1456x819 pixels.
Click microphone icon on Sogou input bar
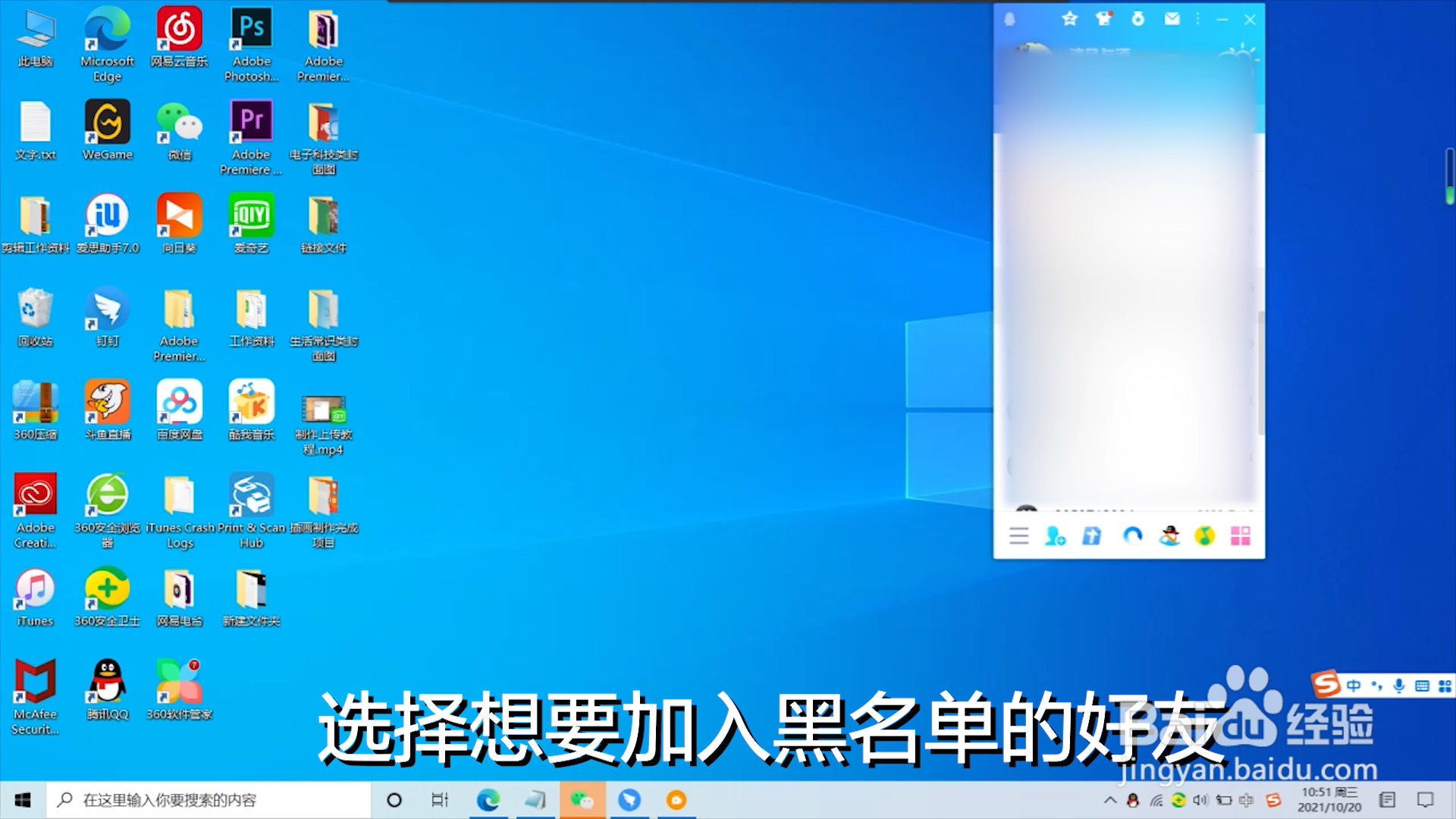1399,686
